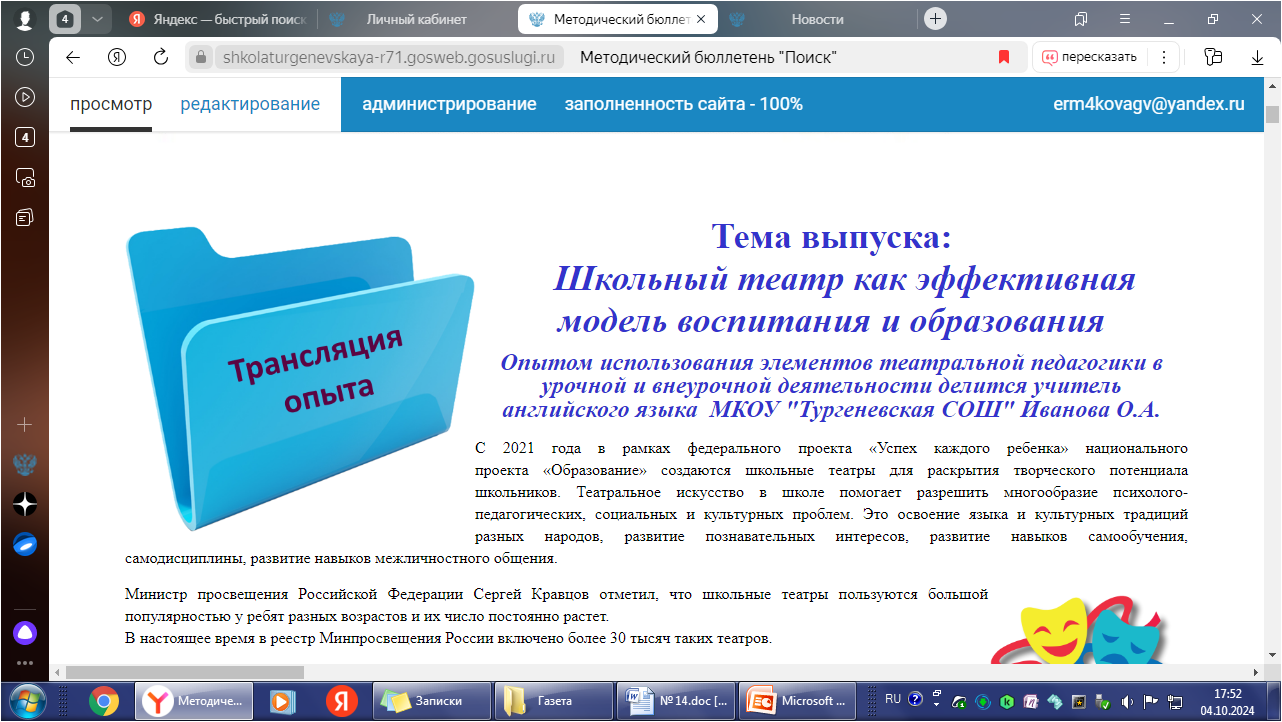Image resolution: width=1282 pixels, height=722 pixels.
Task: Open the red Яндекс taskbar icon
Action: [341, 701]
